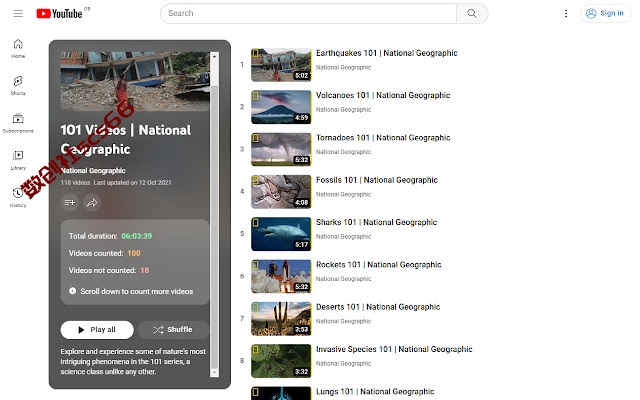
Task: Open the Sharks 101 video thumbnail
Action: (281, 234)
